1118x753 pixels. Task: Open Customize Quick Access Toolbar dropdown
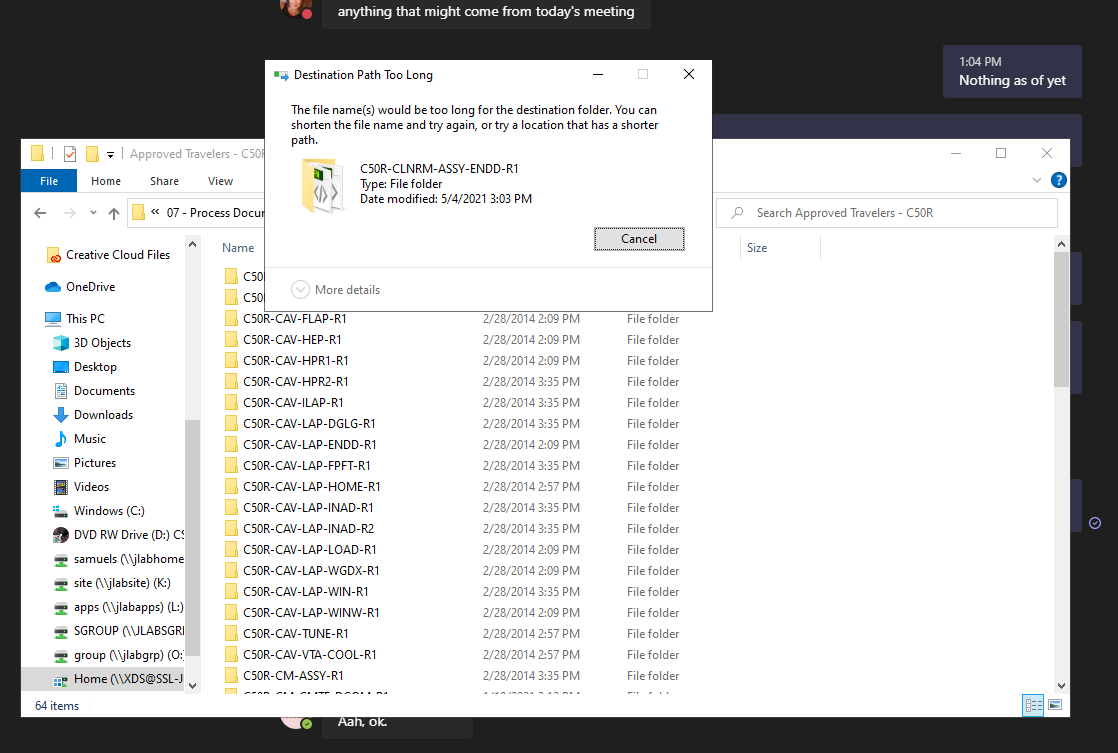tap(110, 154)
